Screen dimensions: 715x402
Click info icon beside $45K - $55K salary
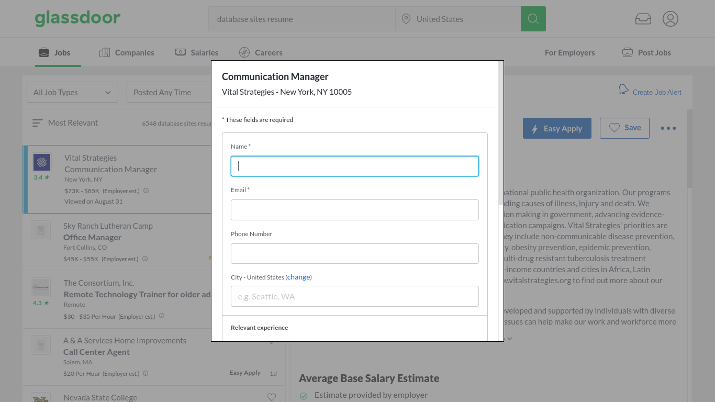coord(145,259)
